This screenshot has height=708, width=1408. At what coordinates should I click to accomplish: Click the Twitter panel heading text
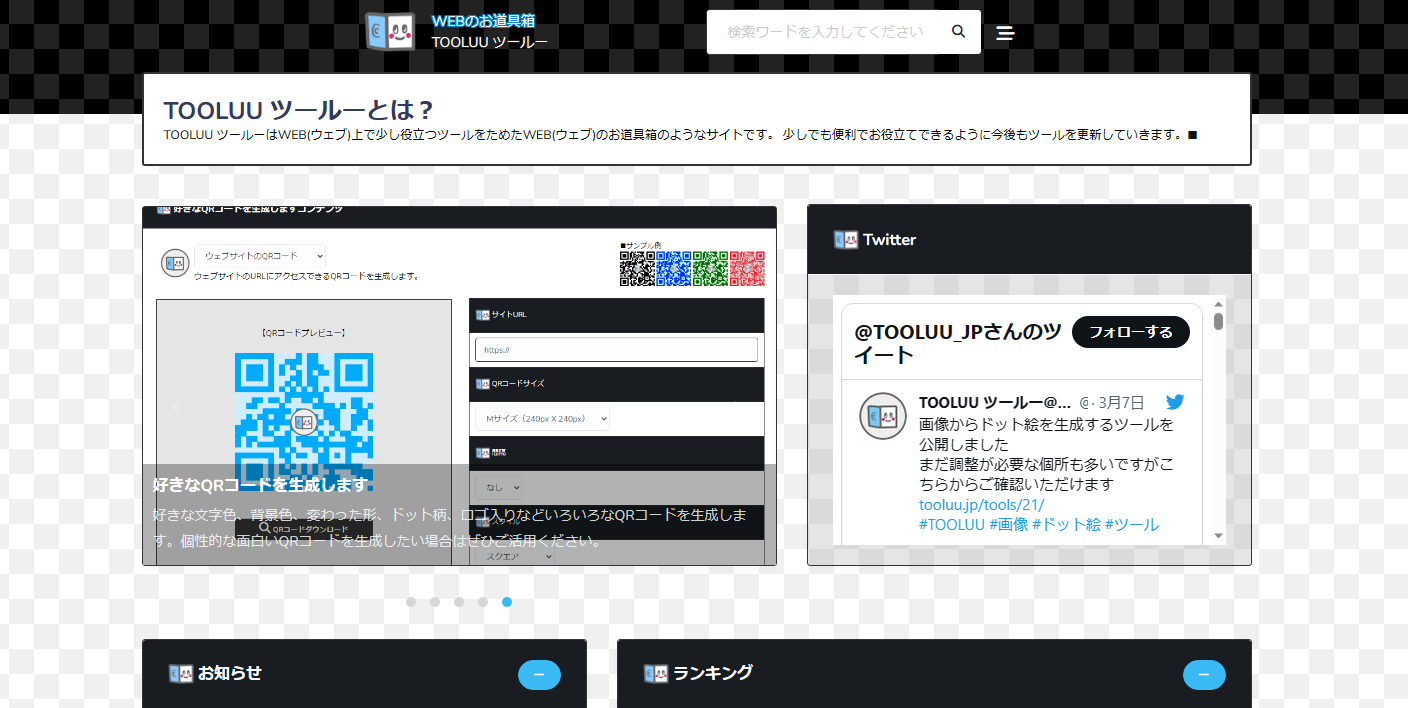click(x=889, y=240)
